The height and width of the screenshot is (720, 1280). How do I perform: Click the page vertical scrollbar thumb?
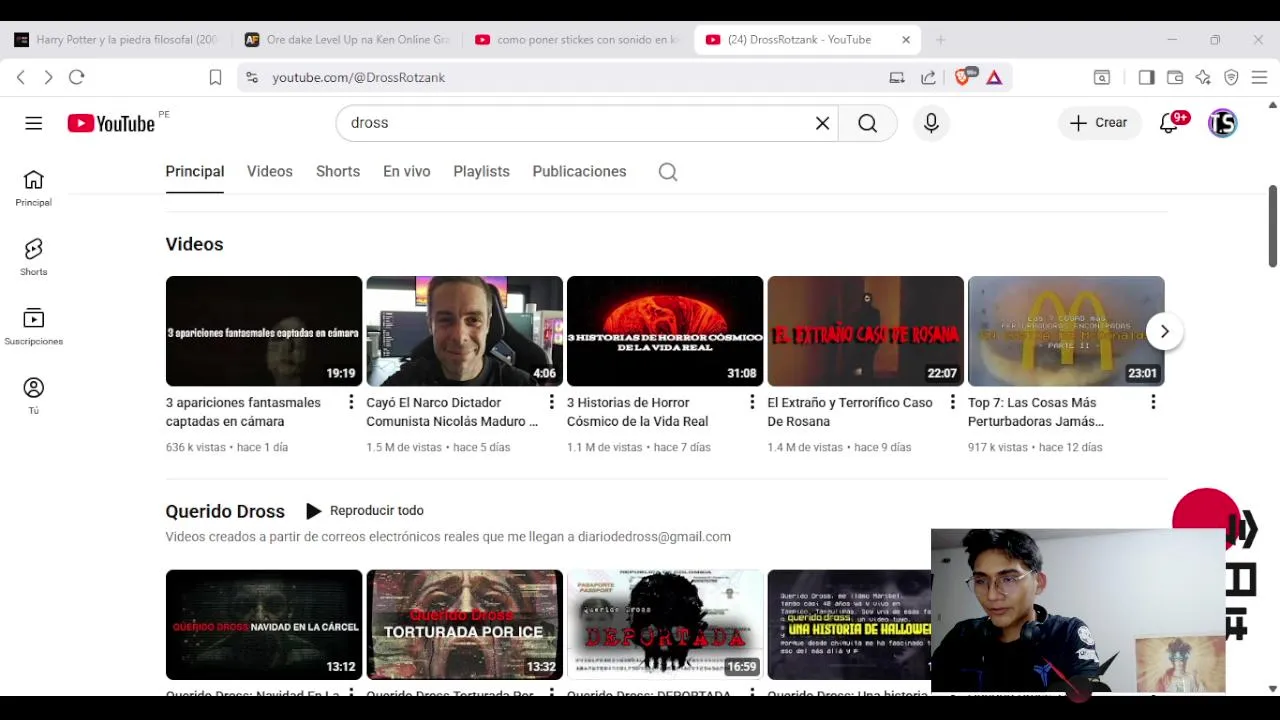[x=1272, y=226]
